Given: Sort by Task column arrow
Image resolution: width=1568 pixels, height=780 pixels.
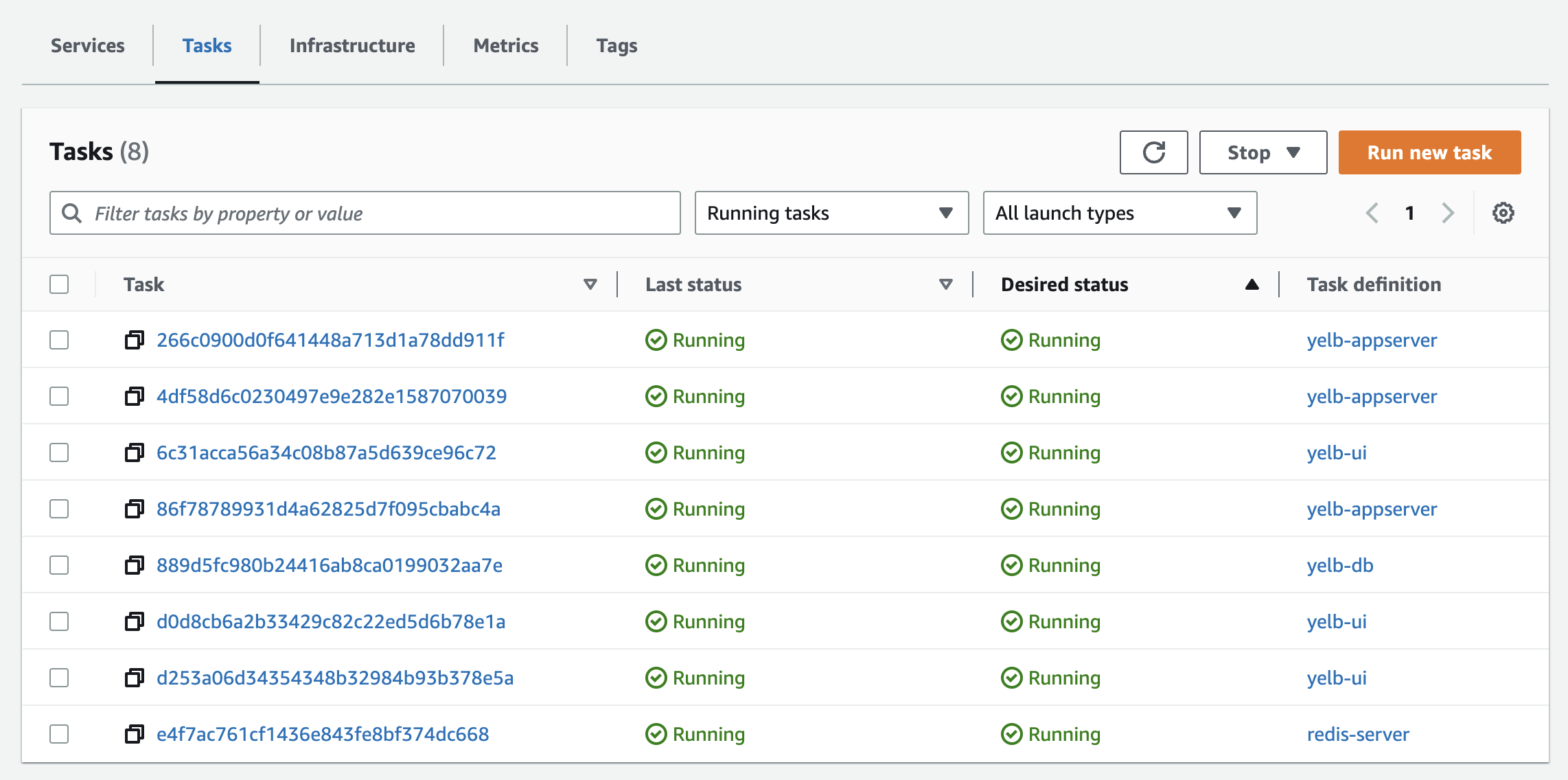Looking at the screenshot, I should (590, 284).
